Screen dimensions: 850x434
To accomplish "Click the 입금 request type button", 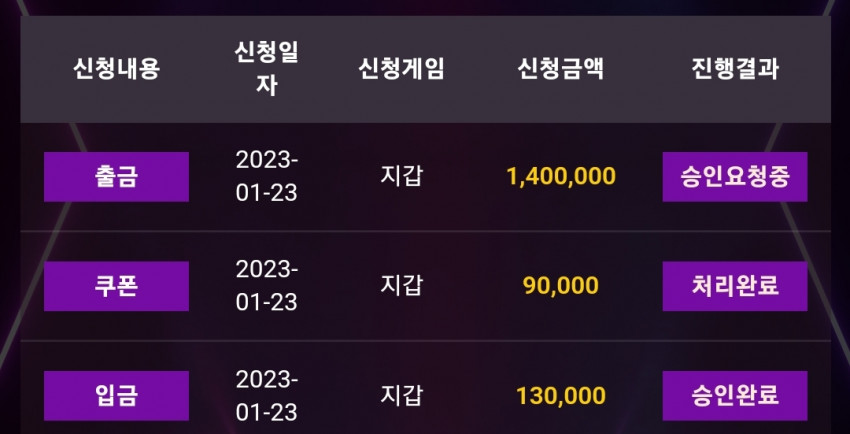I will 116,396.
